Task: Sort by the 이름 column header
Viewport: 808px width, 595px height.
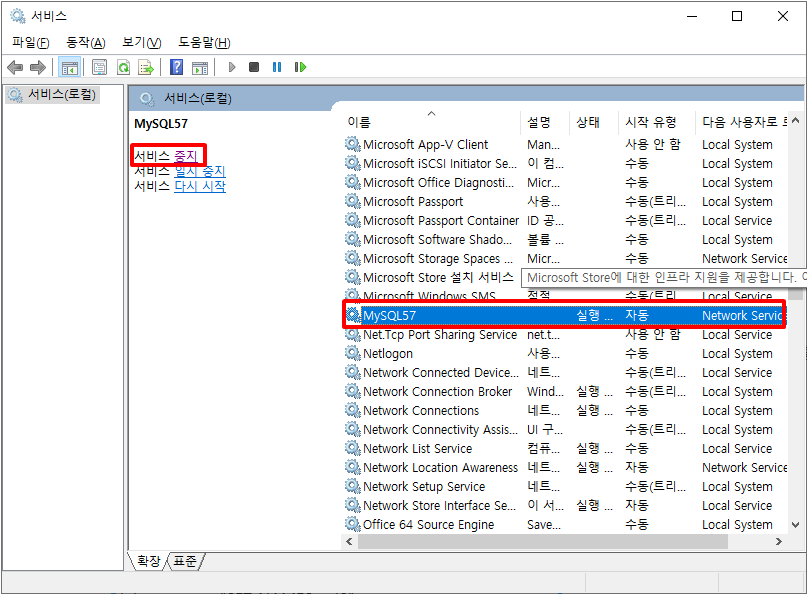Action: click(431, 122)
